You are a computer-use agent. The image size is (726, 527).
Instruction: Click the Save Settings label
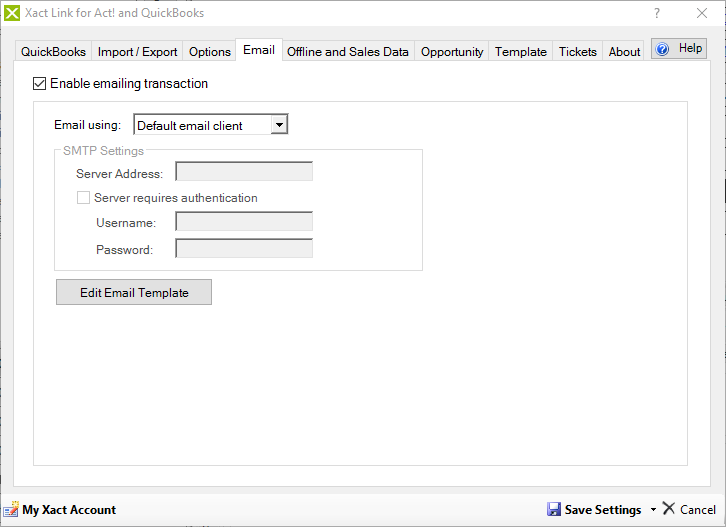click(603, 510)
